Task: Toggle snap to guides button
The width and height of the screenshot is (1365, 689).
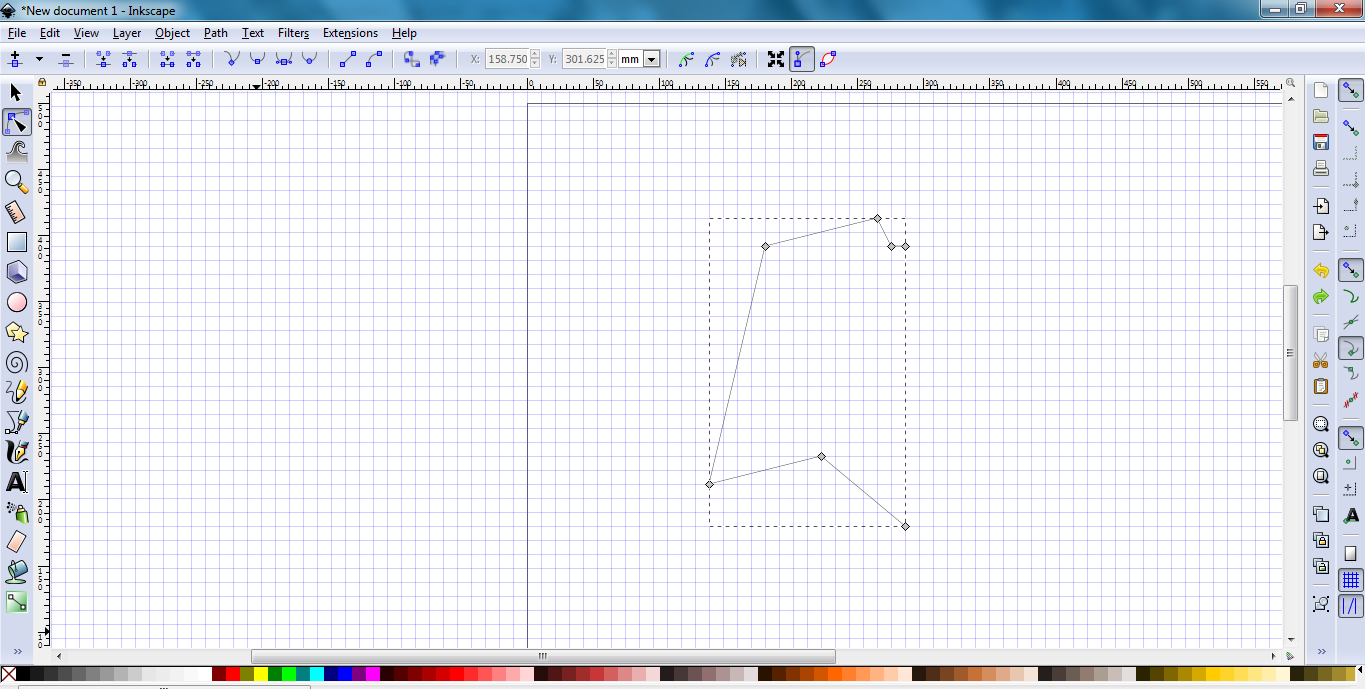Action: click(x=1351, y=606)
